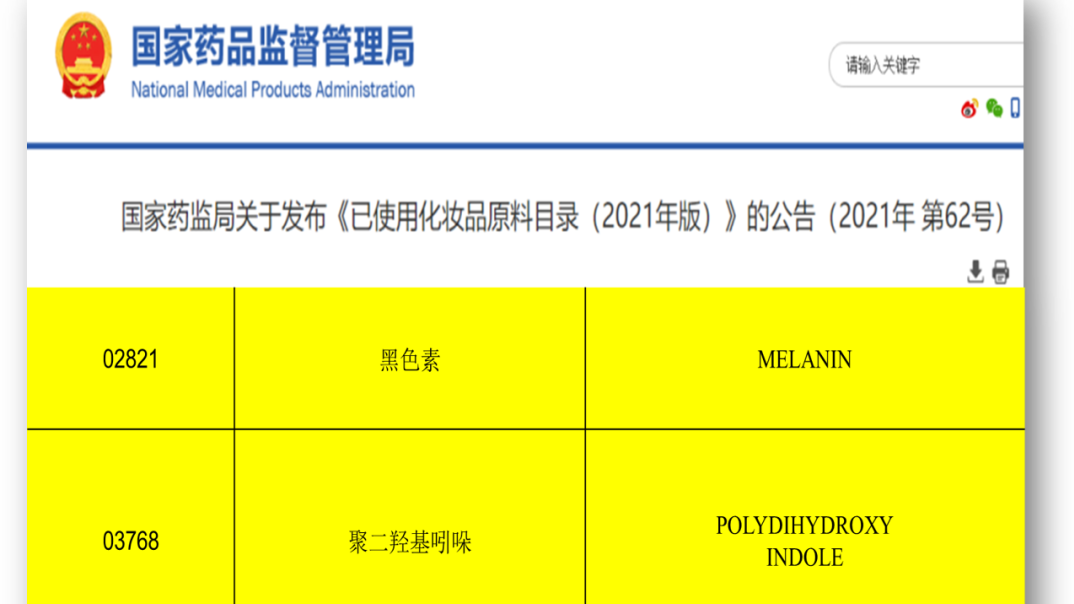1074x604 pixels.
Task: Open the mobile phone version icon
Action: point(1015,108)
